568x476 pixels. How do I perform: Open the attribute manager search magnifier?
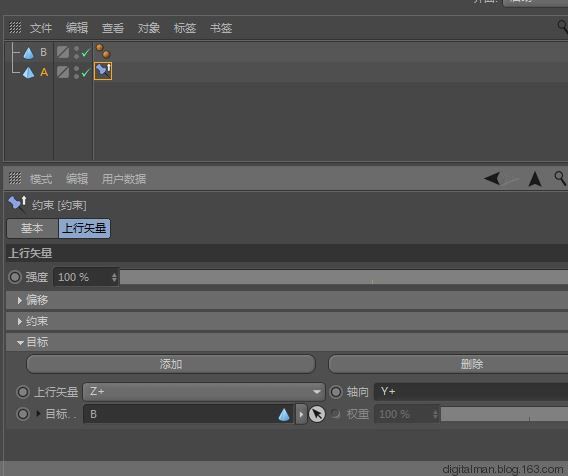pos(560,178)
